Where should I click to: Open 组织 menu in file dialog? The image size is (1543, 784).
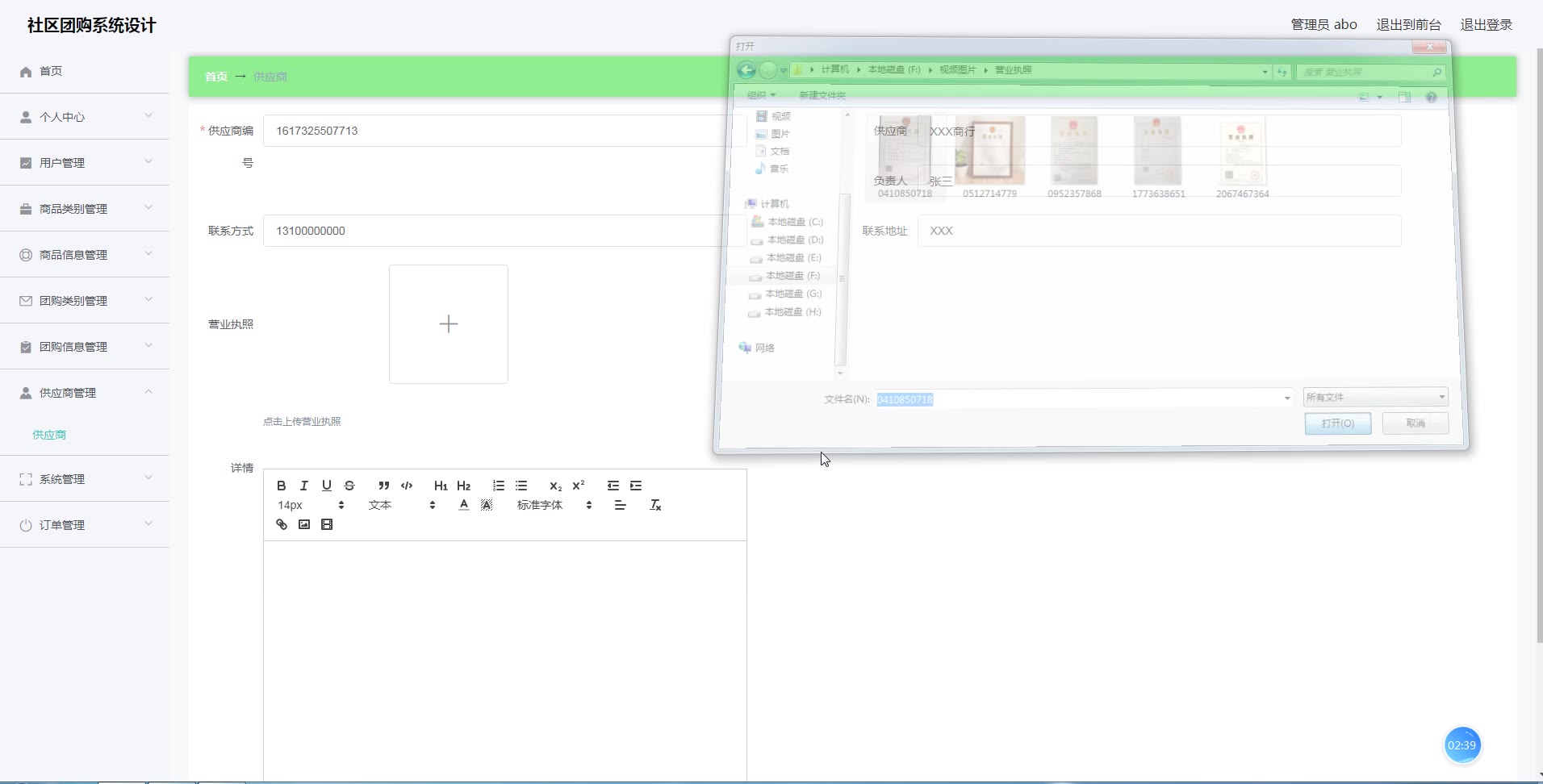(761, 95)
